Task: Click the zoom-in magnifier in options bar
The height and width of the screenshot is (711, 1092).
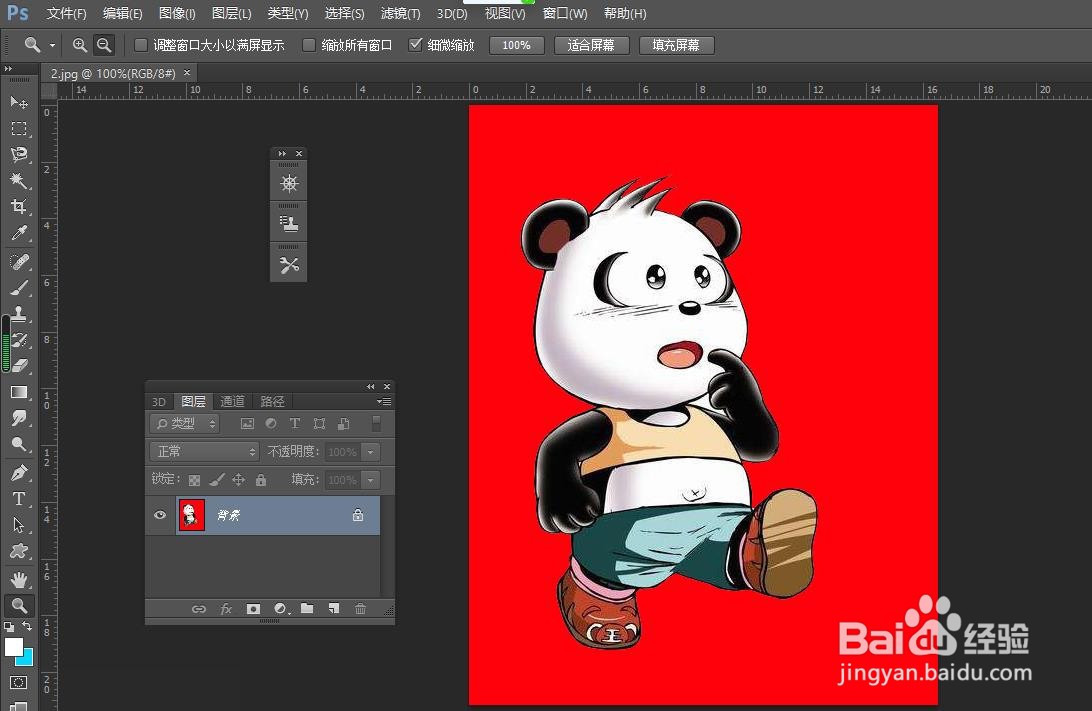Action: point(80,45)
